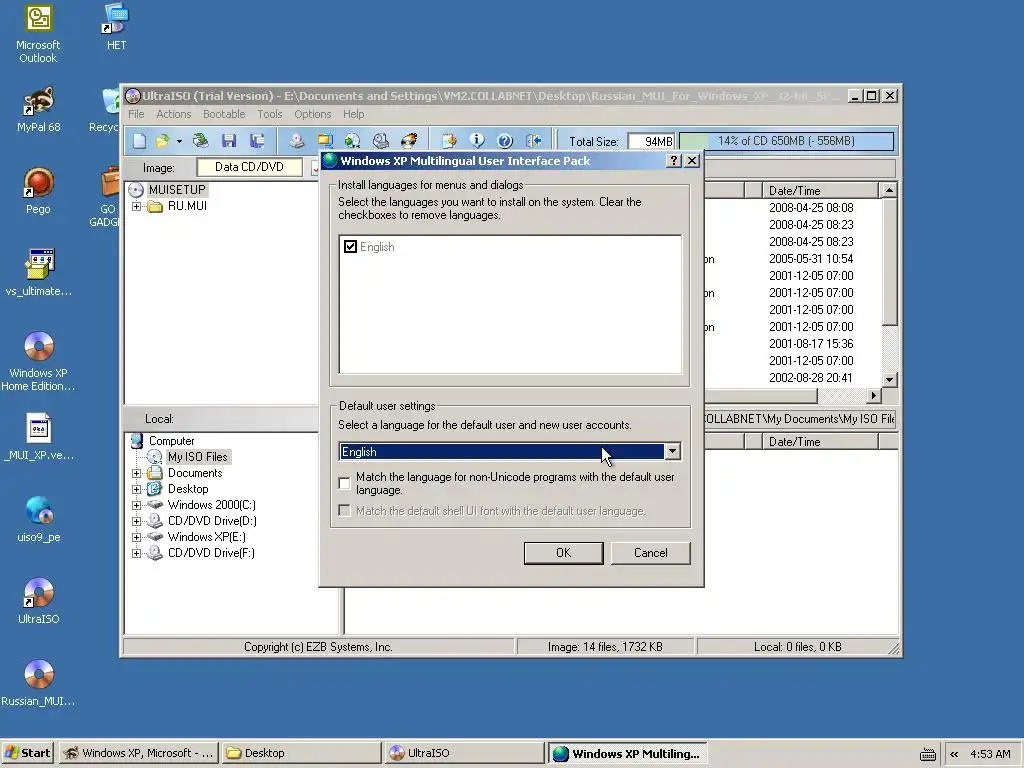Open the _MUI_XP.ve... document icon on desktop
1024x768 pixels.
point(39,437)
